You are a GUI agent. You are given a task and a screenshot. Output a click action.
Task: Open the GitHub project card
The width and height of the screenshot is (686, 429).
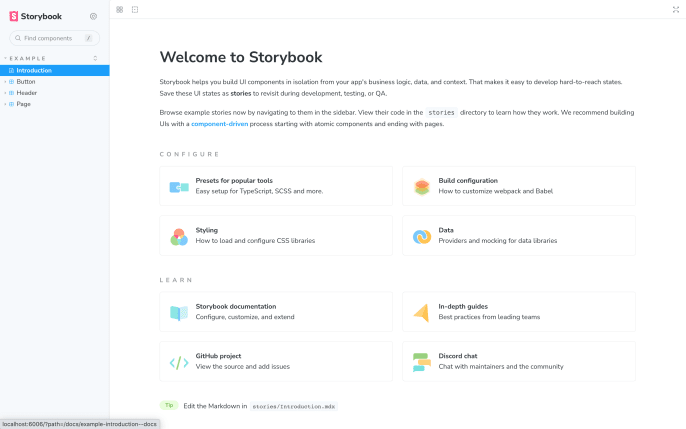tap(276, 361)
